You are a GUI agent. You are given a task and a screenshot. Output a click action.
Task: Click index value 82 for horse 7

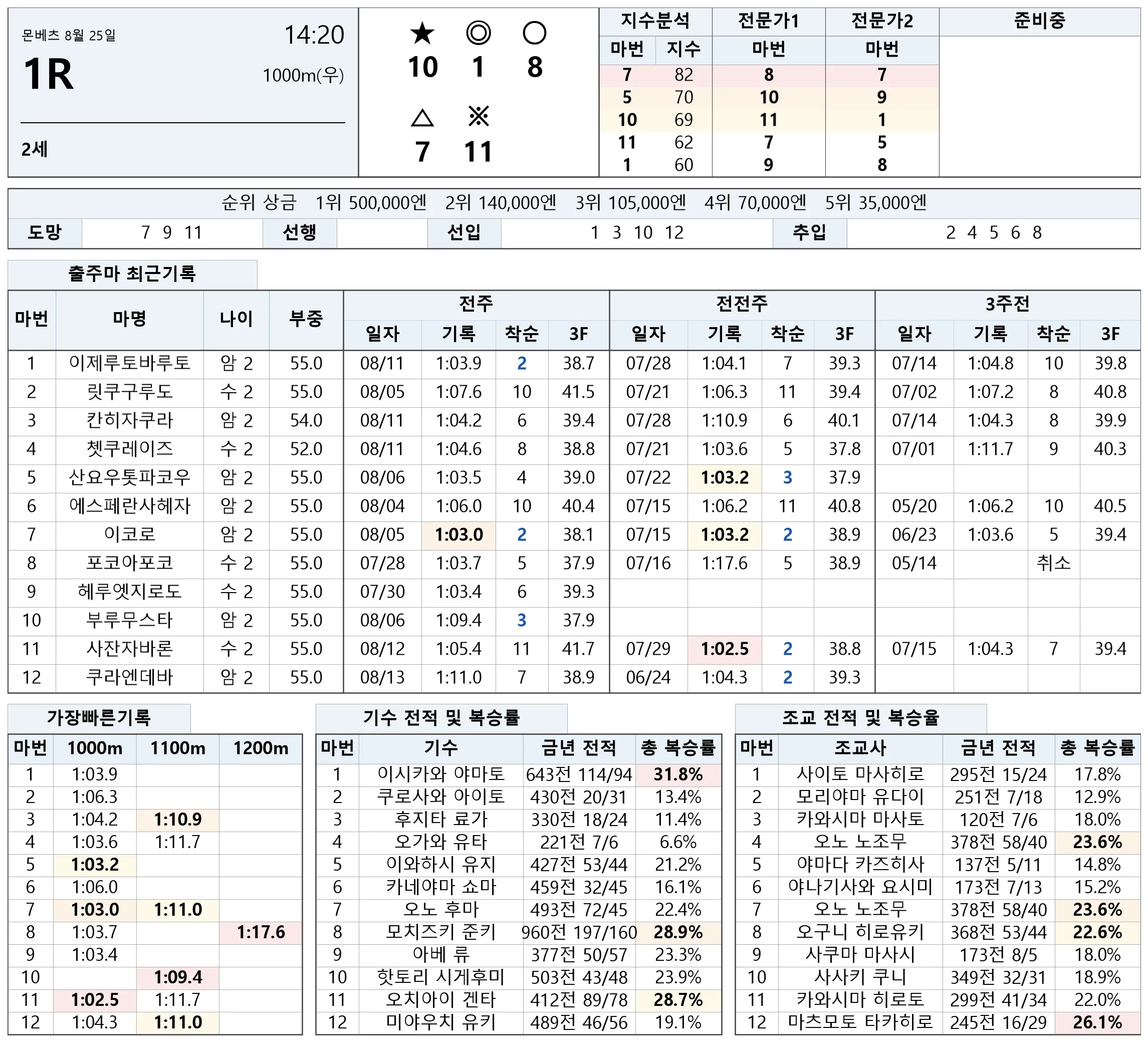click(683, 75)
